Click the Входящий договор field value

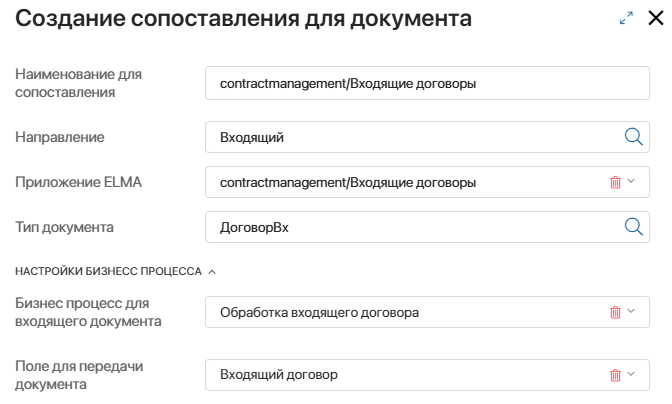[279, 374]
